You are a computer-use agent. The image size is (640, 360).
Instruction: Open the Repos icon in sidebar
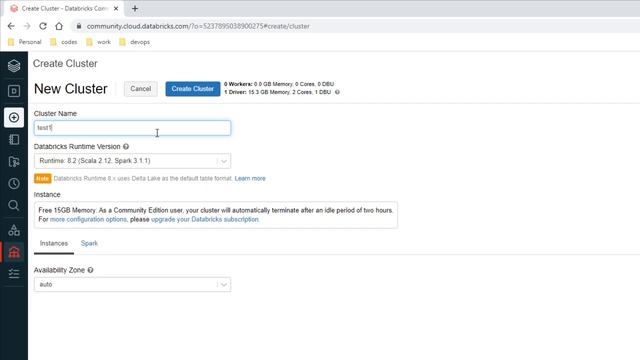[14, 162]
